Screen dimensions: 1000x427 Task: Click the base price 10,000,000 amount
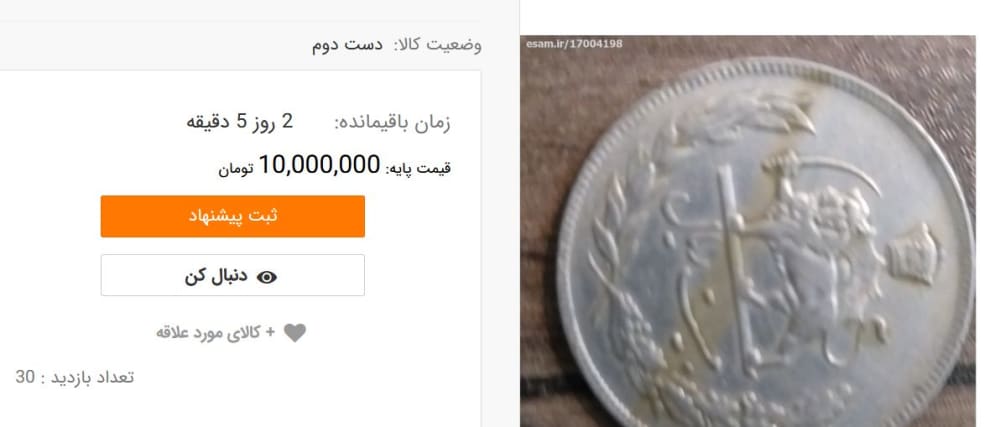(319, 165)
